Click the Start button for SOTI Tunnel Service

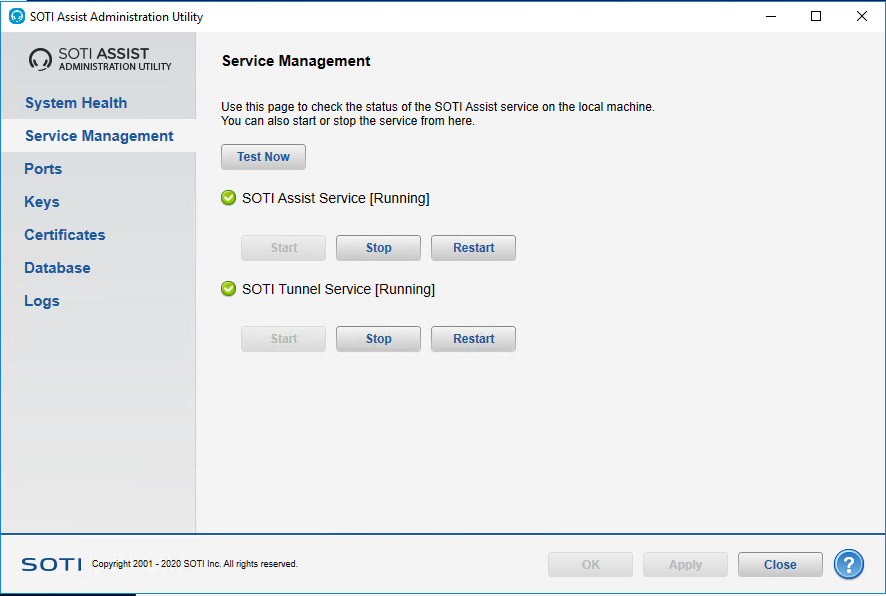pyautogui.click(x=284, y=339)
